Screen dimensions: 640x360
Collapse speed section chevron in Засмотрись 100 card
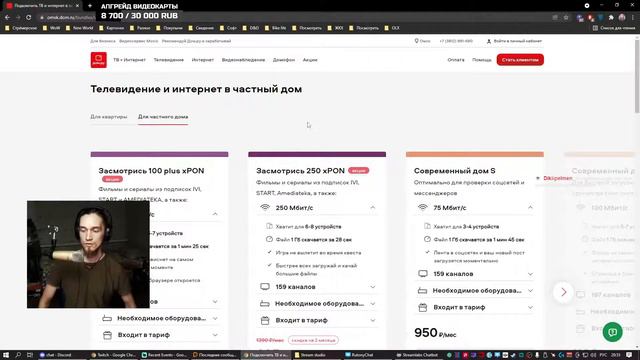(215, 214)
